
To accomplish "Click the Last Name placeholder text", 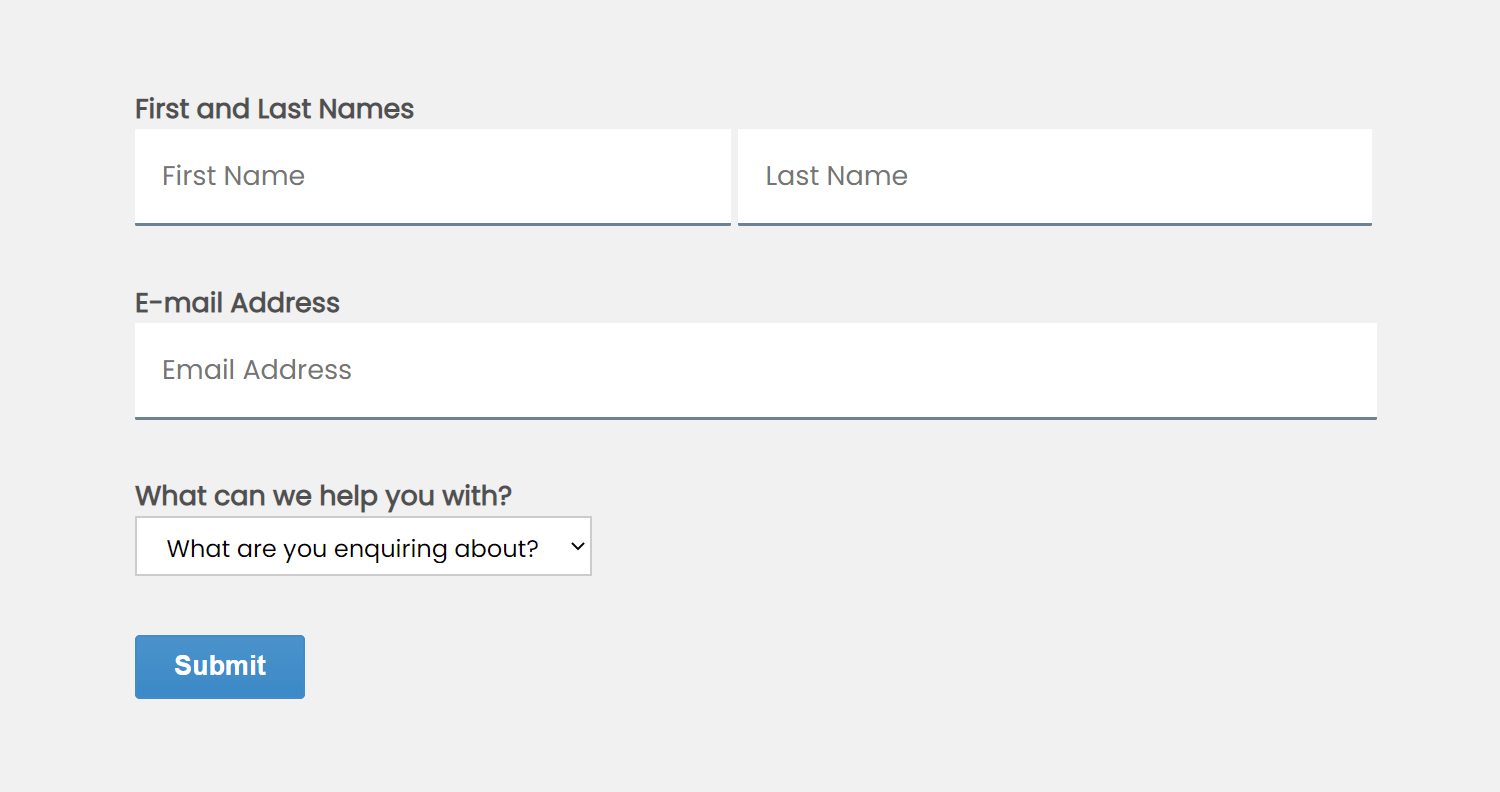I will (836, 176).
